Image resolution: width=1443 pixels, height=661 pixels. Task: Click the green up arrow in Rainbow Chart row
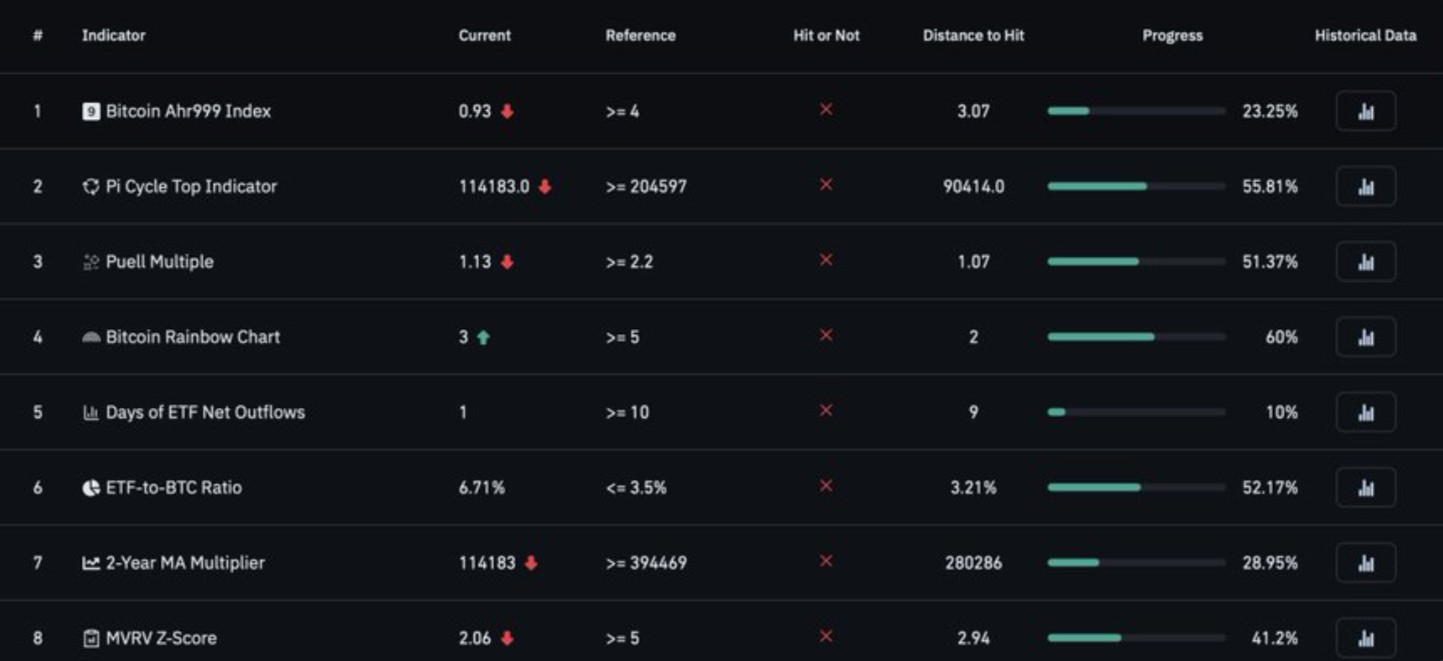(x=483, y=338)
